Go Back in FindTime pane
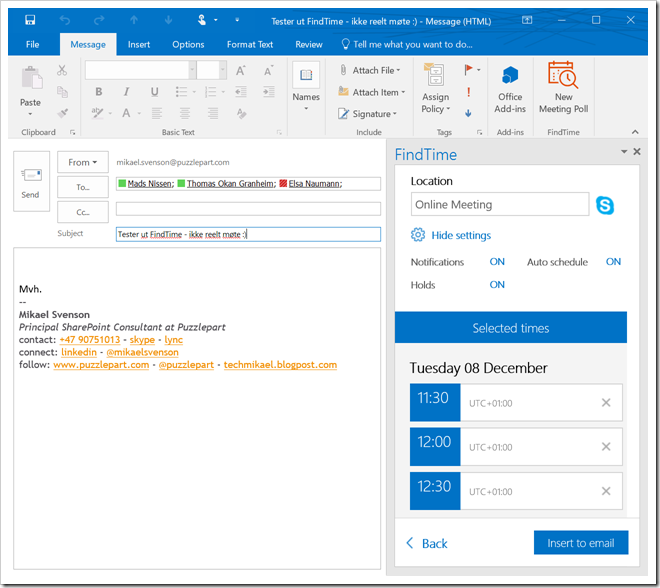The width and height of the screenshot is (660, 588). tap(426, 543)
